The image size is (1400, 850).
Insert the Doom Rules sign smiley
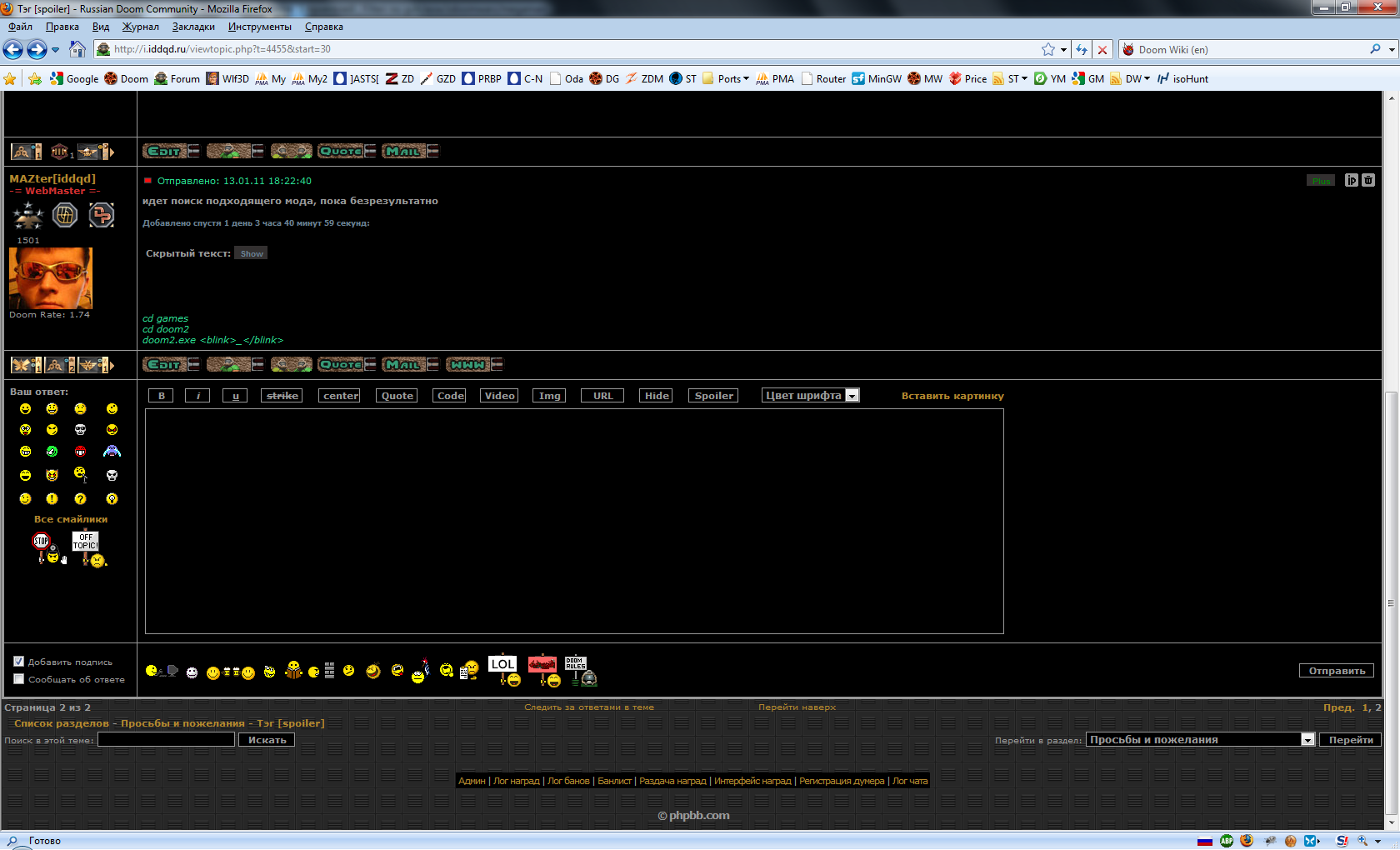coord(580,670)
